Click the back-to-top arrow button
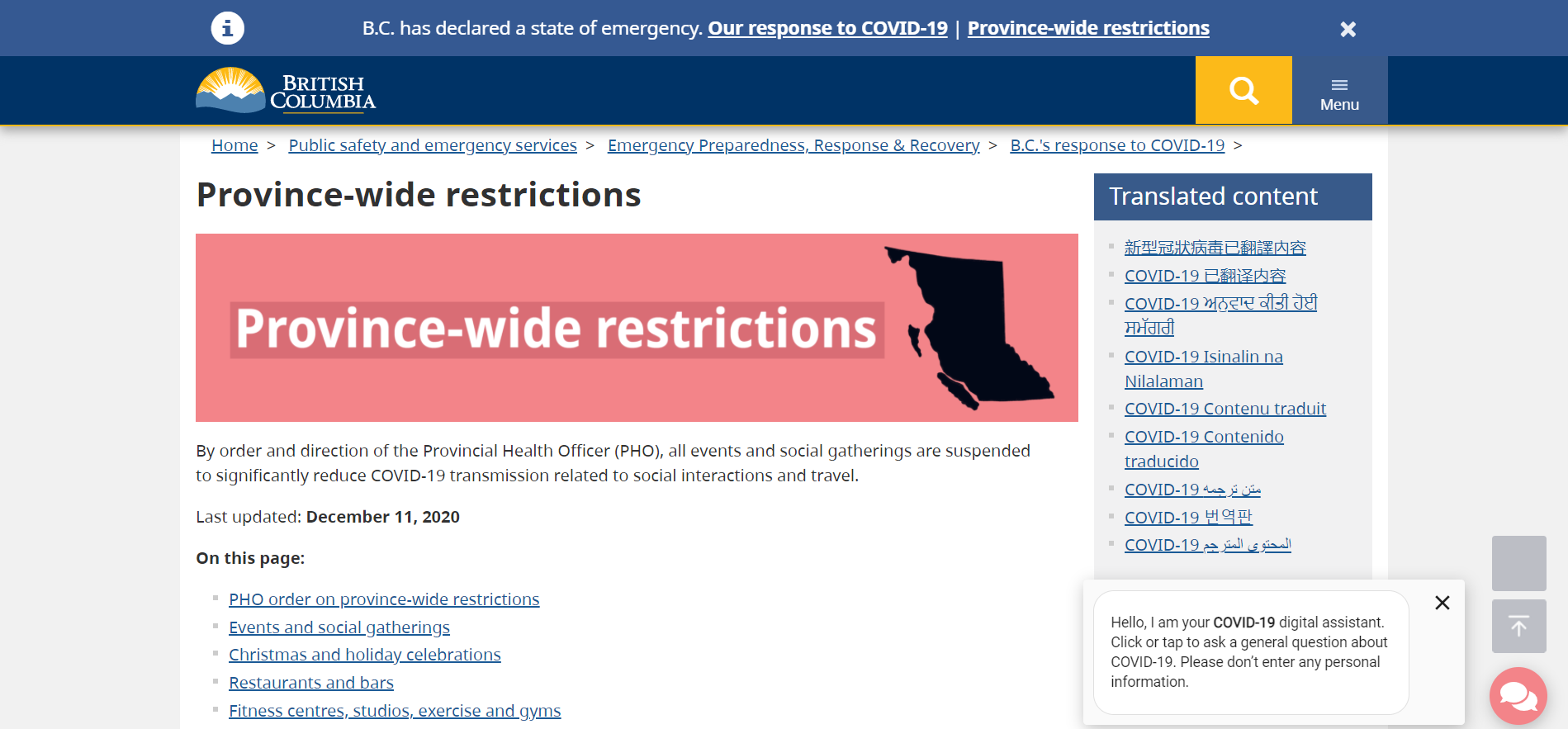Viewport: 1568px width, 729px height. point(1518,627)
